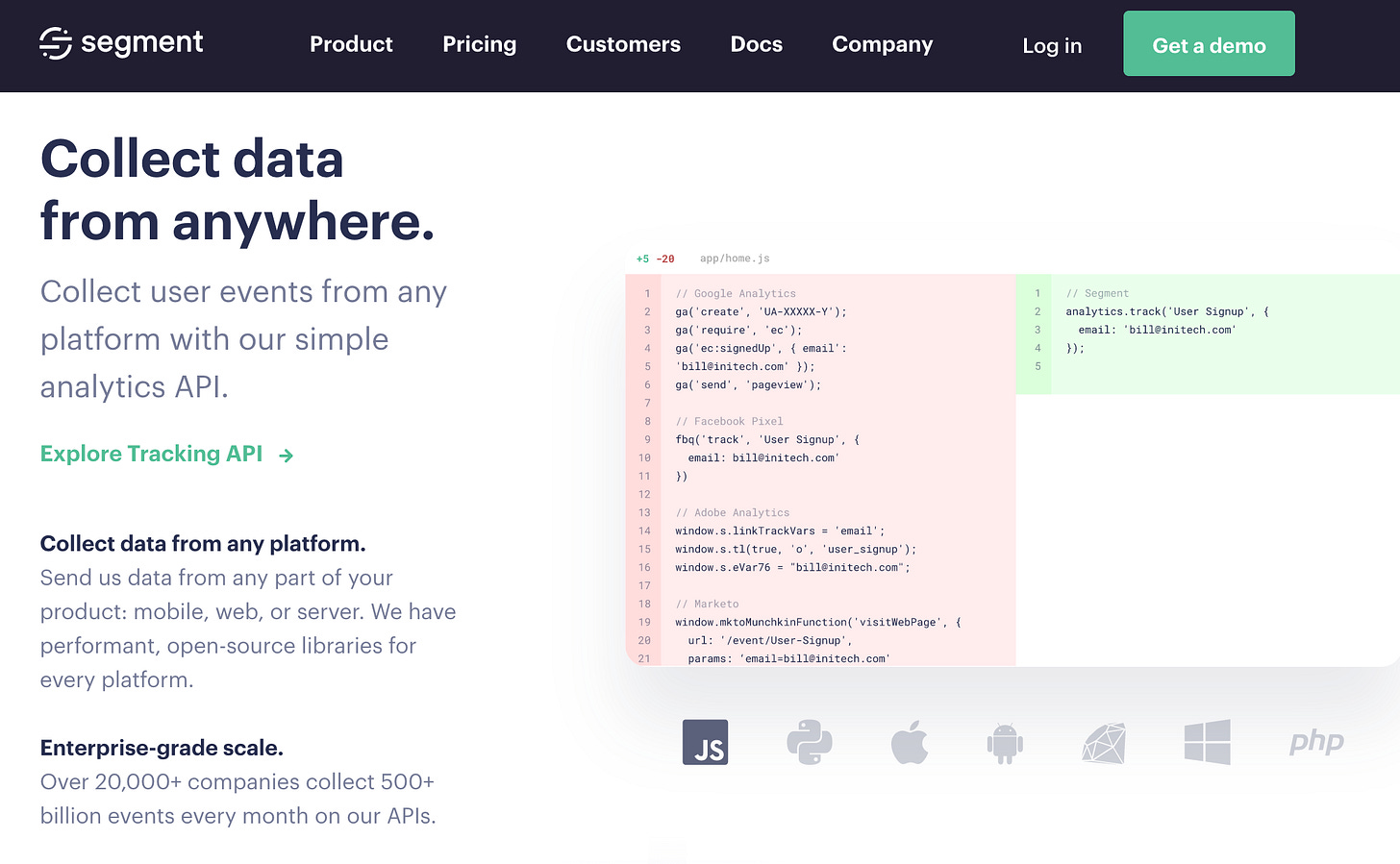Click the window.mktoMunchkinFunction code line

(818, 622)
